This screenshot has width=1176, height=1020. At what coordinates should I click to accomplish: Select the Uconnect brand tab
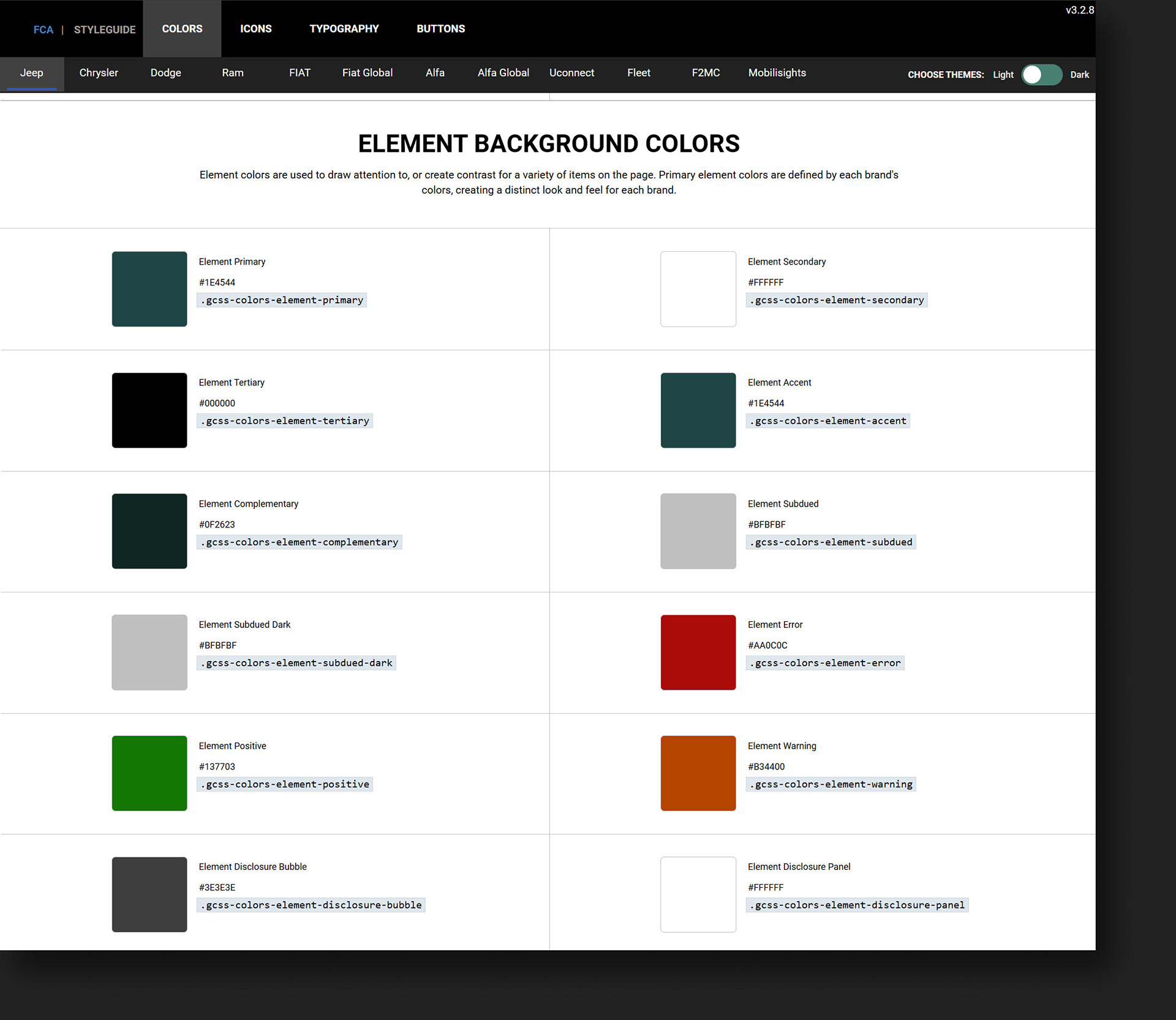pos(571,73)
